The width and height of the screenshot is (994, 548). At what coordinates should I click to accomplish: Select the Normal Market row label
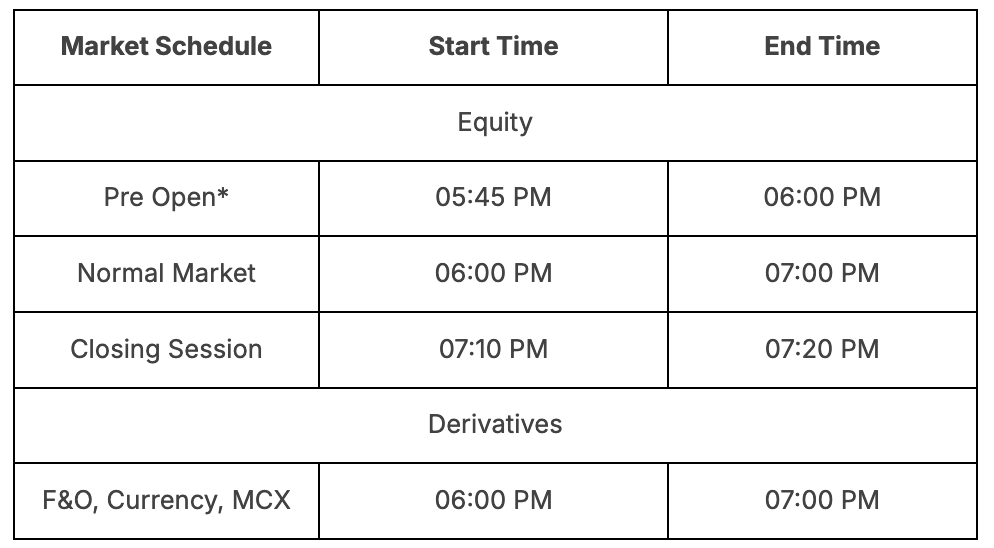(x=166, y=273)
